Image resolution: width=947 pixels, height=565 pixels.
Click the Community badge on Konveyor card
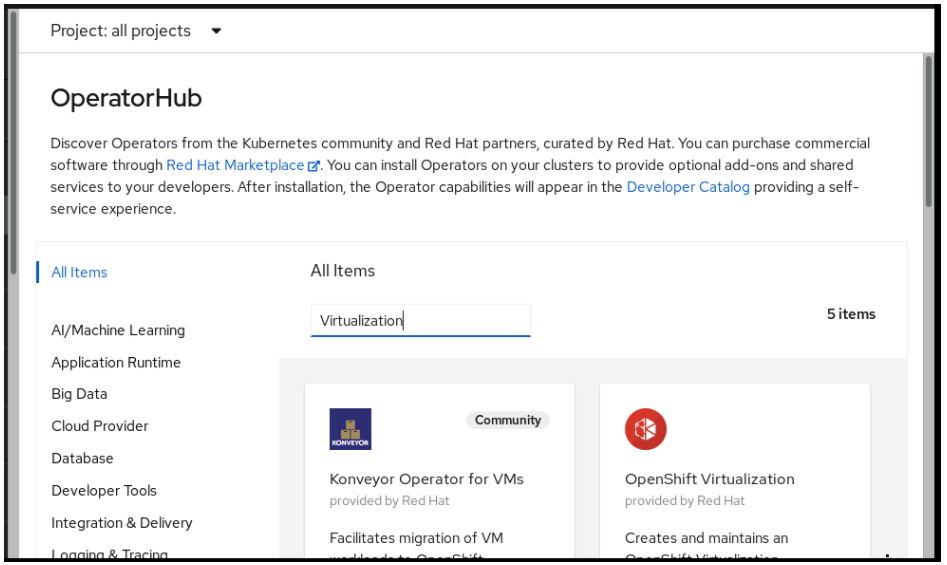click(507, 420)
